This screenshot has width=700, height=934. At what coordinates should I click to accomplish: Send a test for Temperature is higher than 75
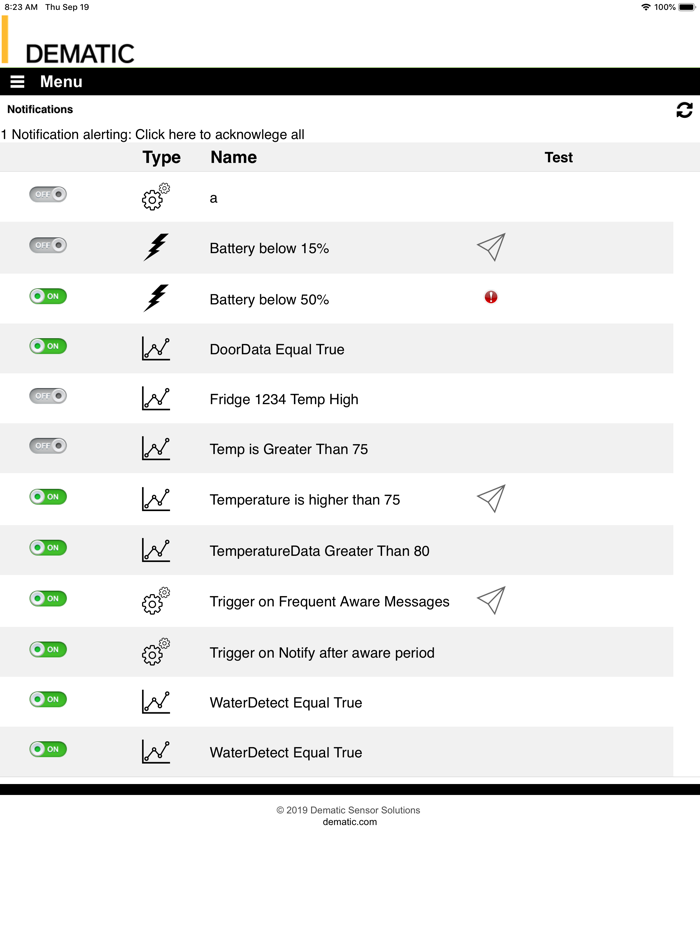(491, 498)
